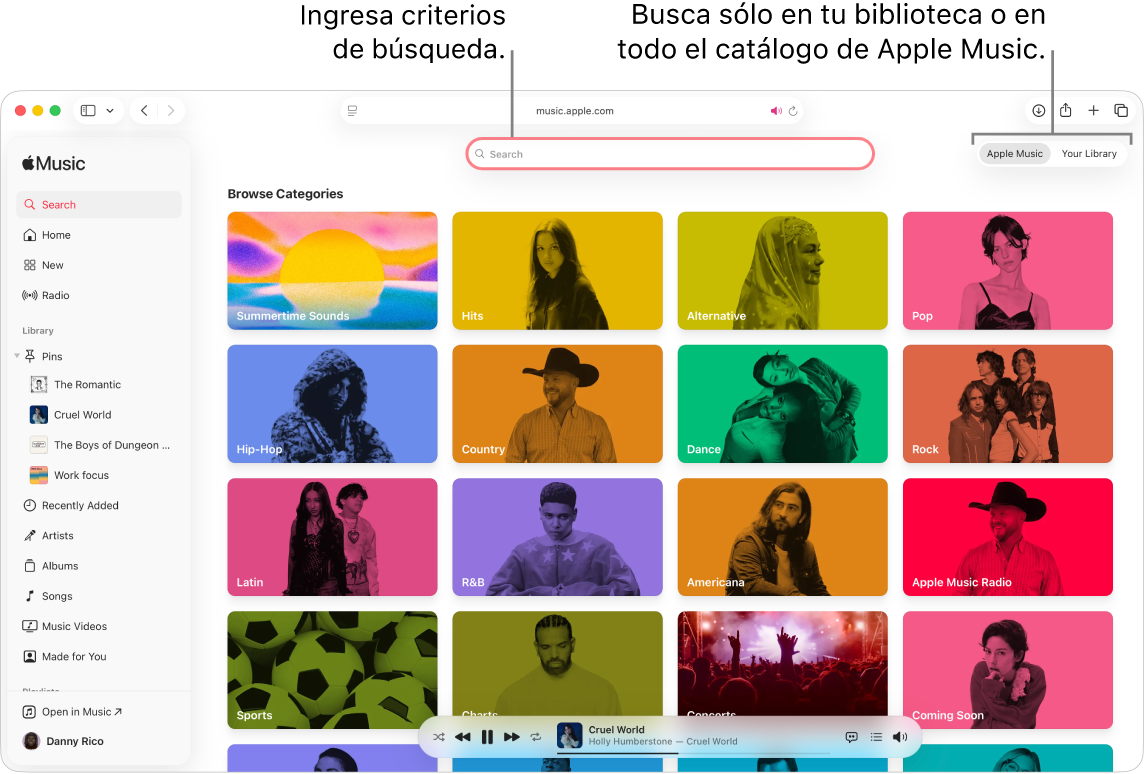Open the New section

point(98,266)
